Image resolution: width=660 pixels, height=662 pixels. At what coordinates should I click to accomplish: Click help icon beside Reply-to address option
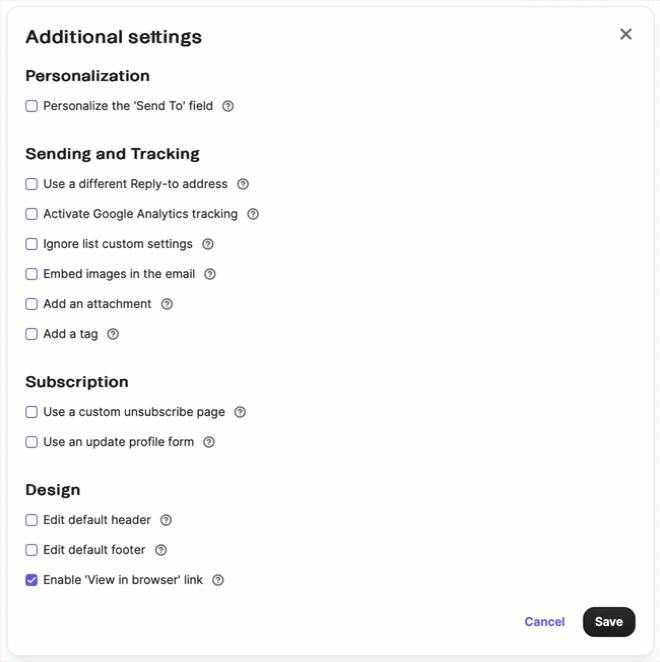(243, 184)
